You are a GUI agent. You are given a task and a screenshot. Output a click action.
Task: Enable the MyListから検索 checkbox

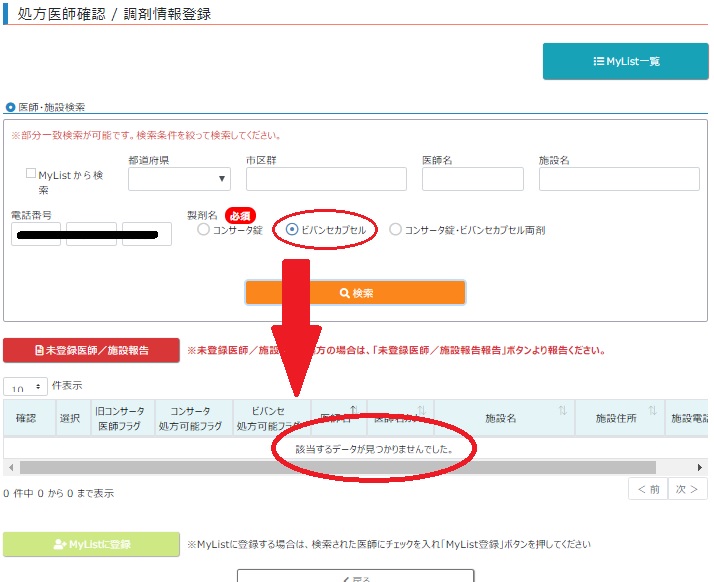click(x=31, y=174)
